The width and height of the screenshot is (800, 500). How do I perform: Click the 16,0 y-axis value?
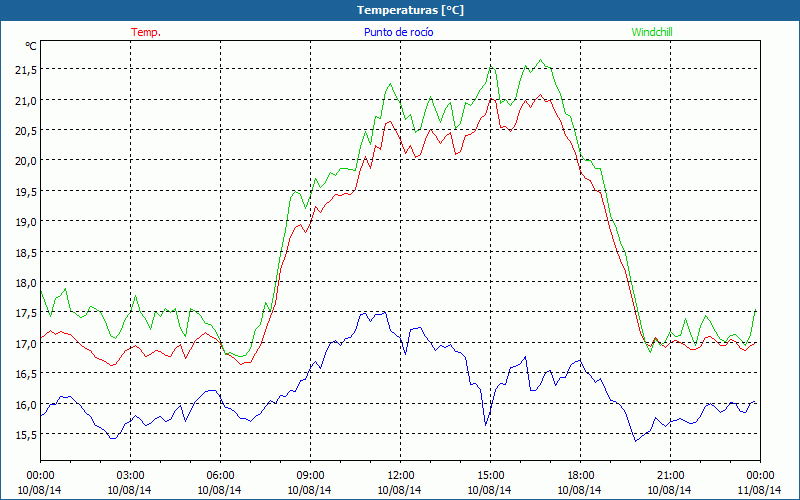pyautogui.click(x=26, y=404)
